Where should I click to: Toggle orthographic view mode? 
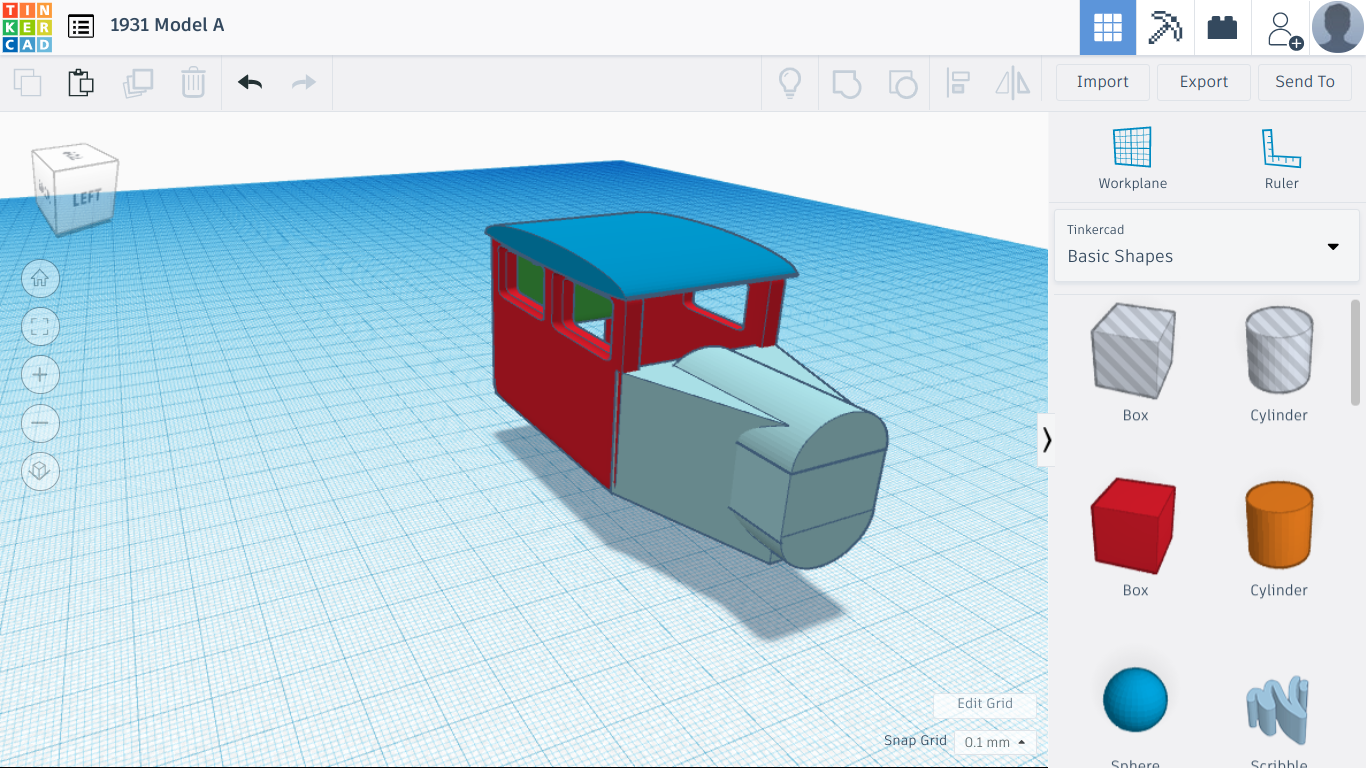(x=40, y=471)
